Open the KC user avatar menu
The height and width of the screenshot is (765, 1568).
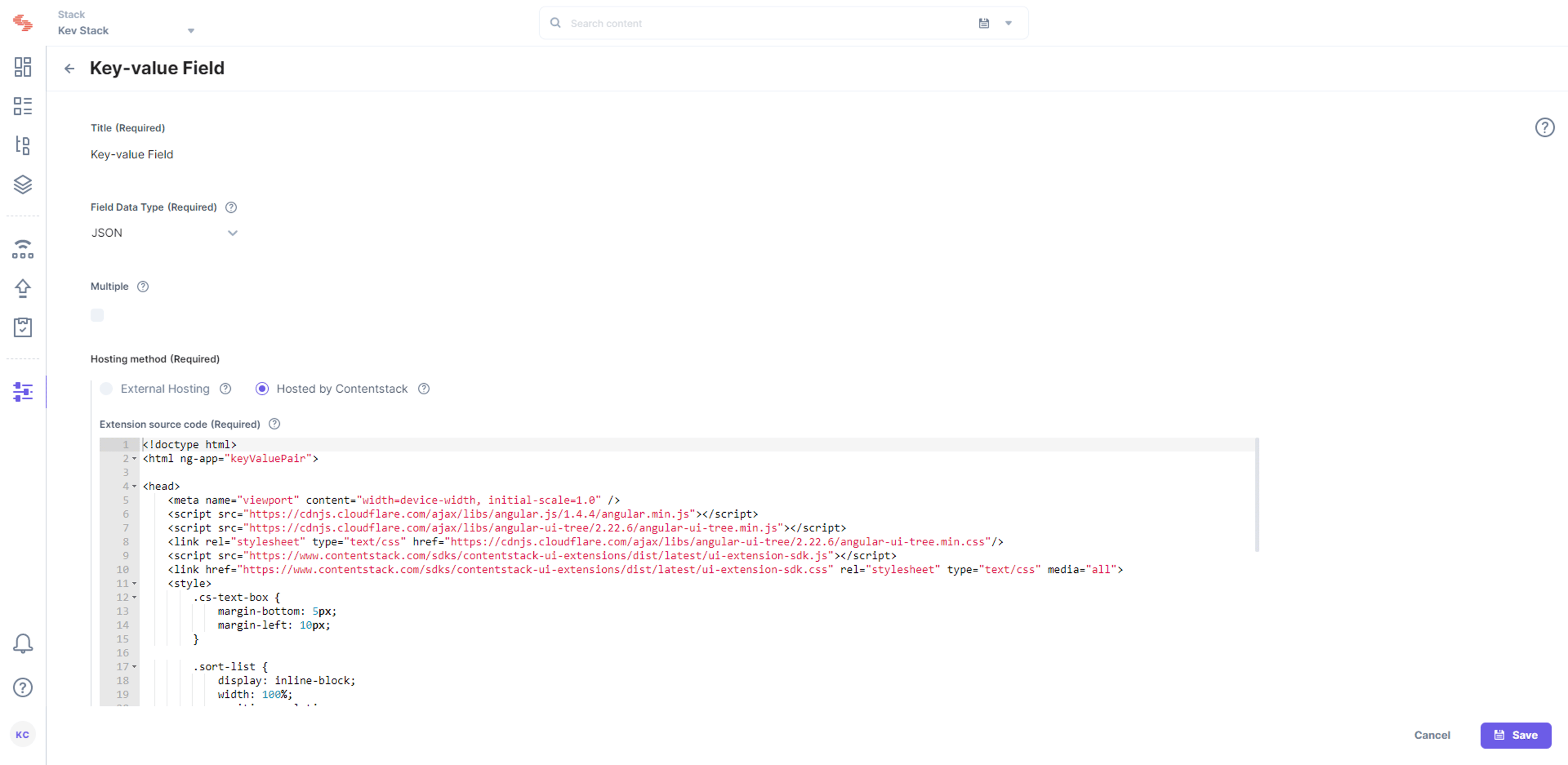22,734
